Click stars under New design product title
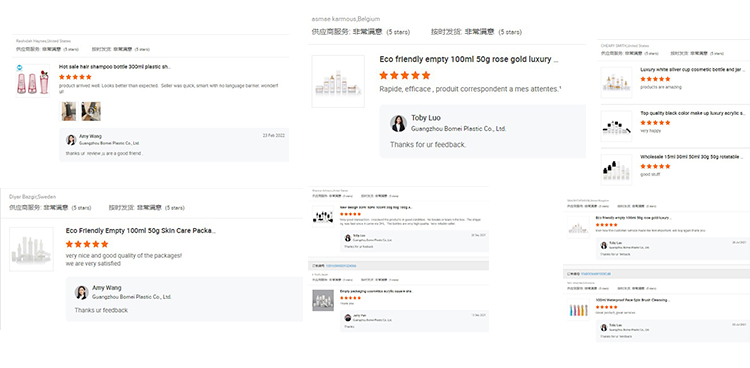This screenshot has width=750, height=368. pos(350,214)
